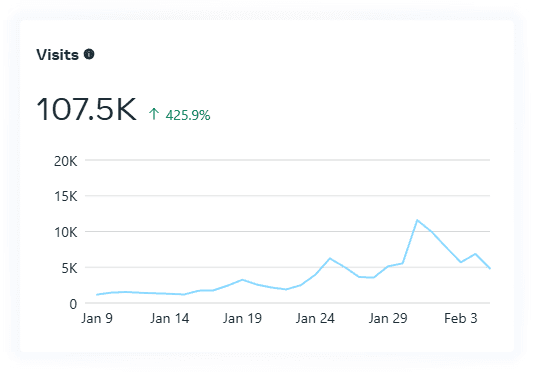Click the 425.9% growth percentage

tap(188, 115)
